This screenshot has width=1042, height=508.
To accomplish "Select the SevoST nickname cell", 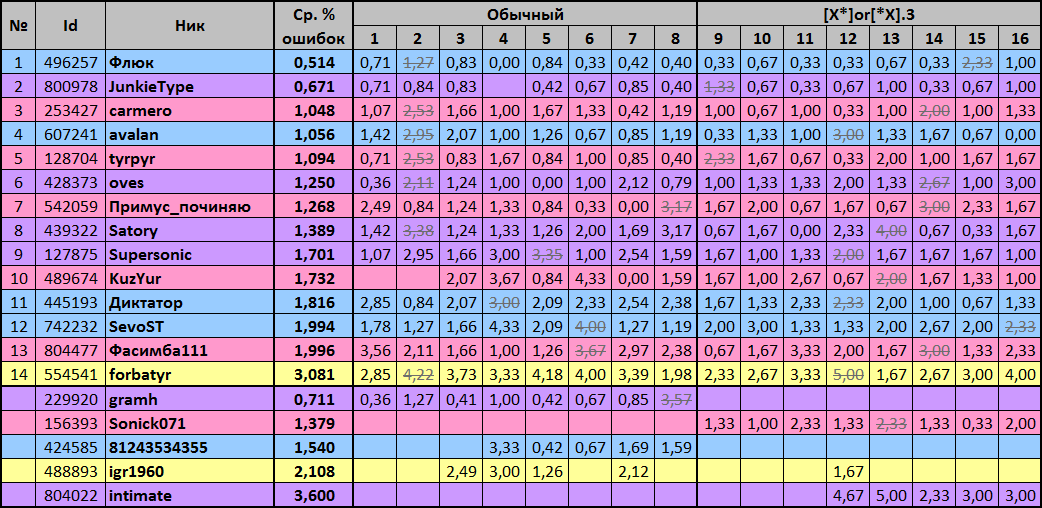I will pyautogui.click(x=189, y=327).
